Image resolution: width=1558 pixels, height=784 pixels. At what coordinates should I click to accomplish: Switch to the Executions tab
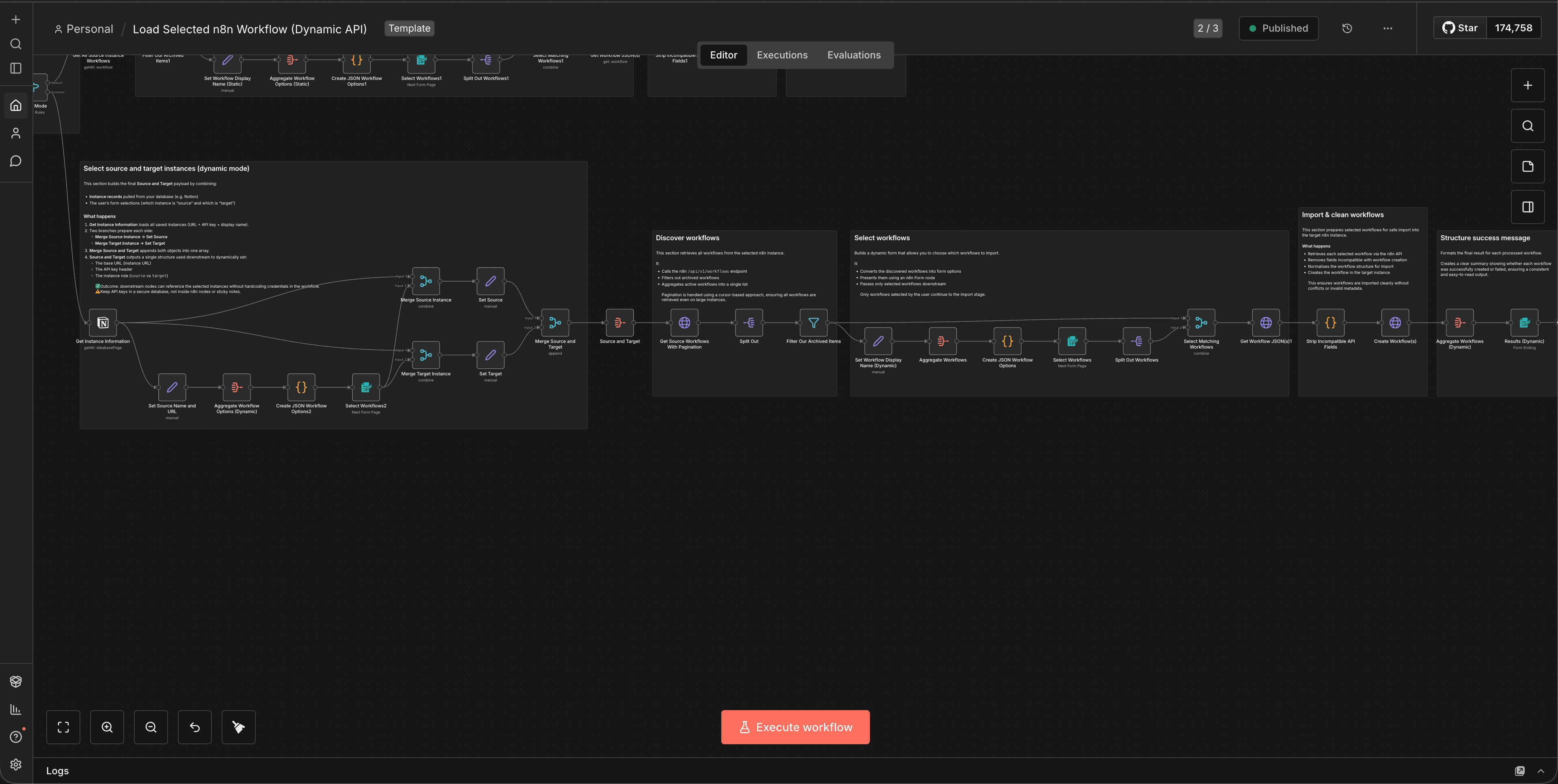(781, 54)
